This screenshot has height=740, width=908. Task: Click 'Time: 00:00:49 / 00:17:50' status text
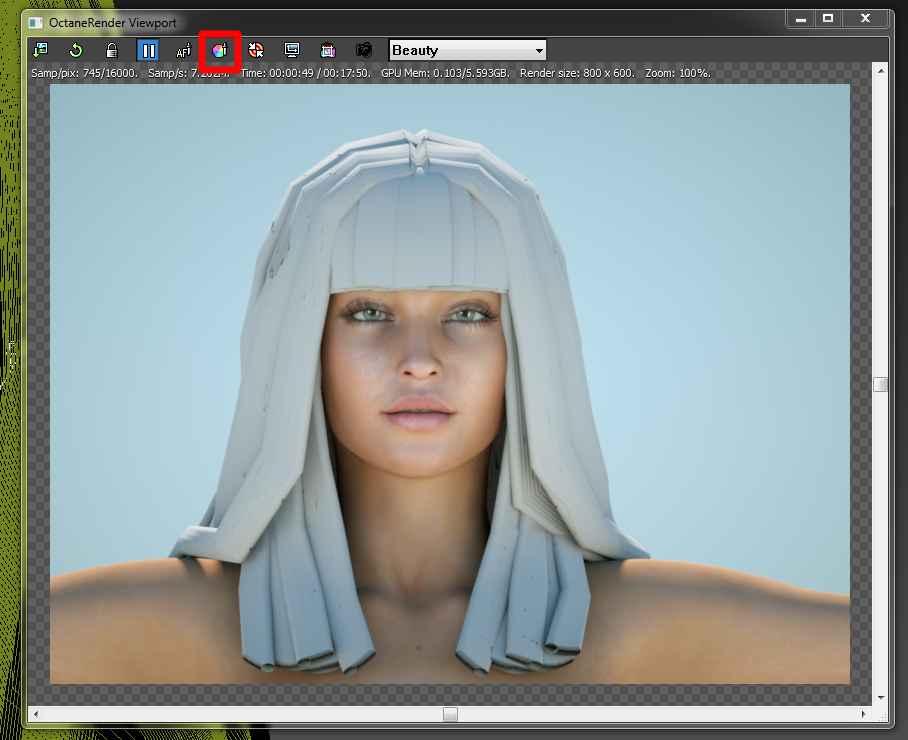click(306, 74)
